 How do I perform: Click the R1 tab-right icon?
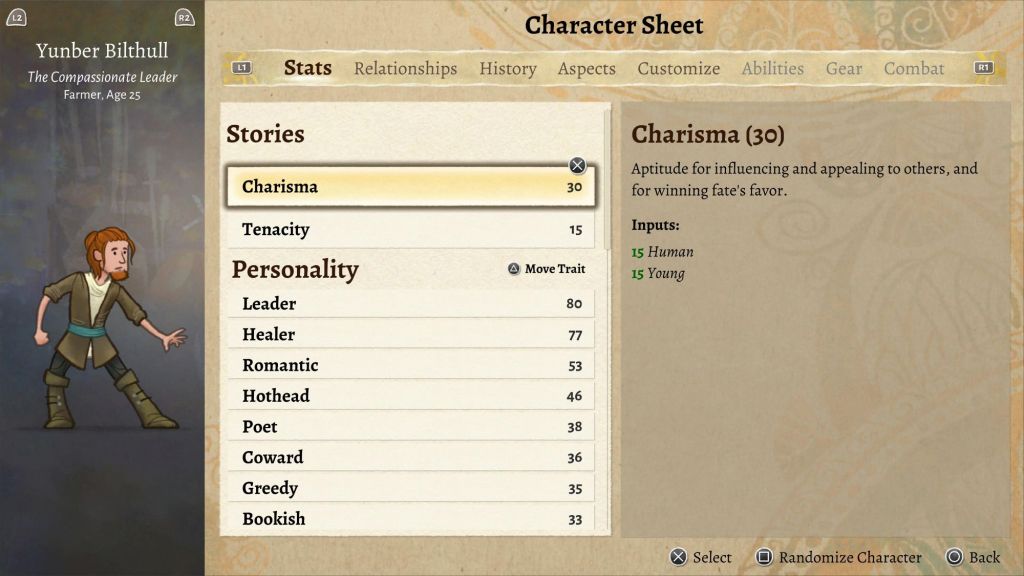click(984, 68)
